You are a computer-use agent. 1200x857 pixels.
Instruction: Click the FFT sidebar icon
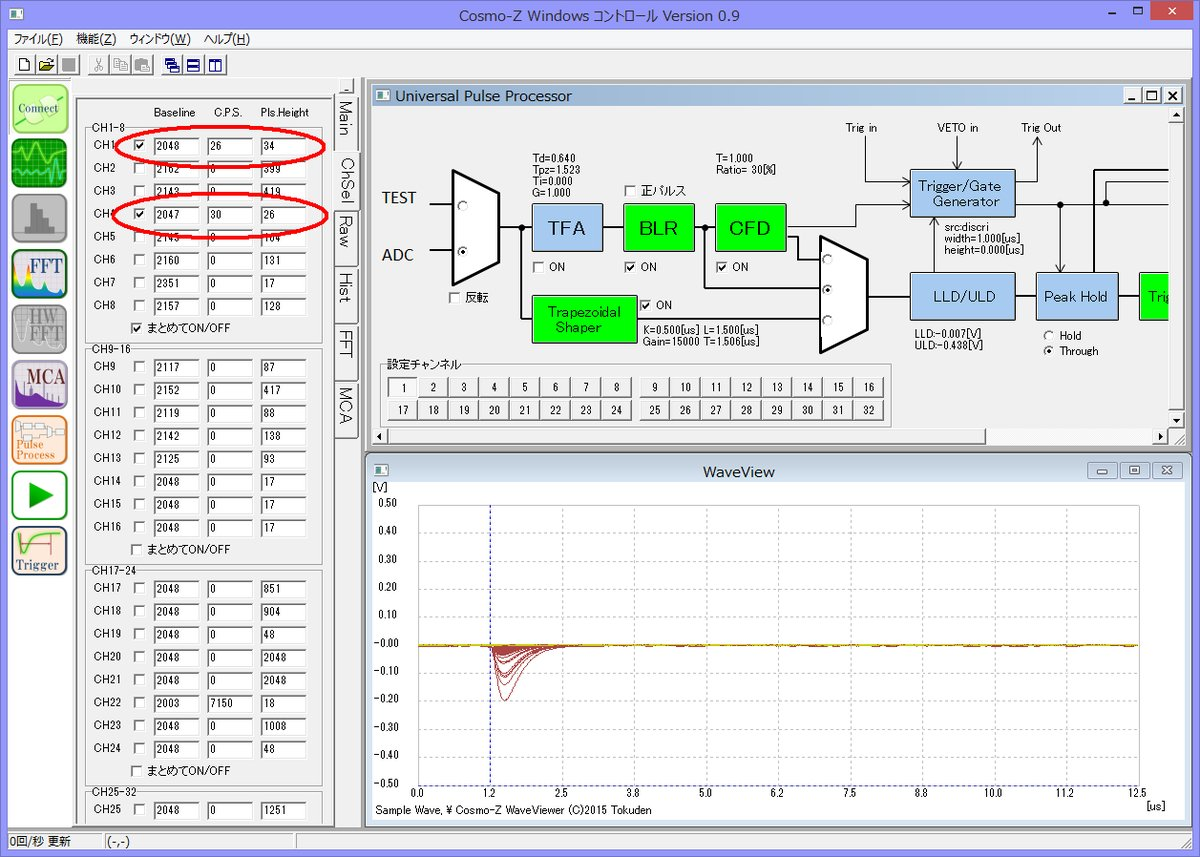(x=40, y=274)
